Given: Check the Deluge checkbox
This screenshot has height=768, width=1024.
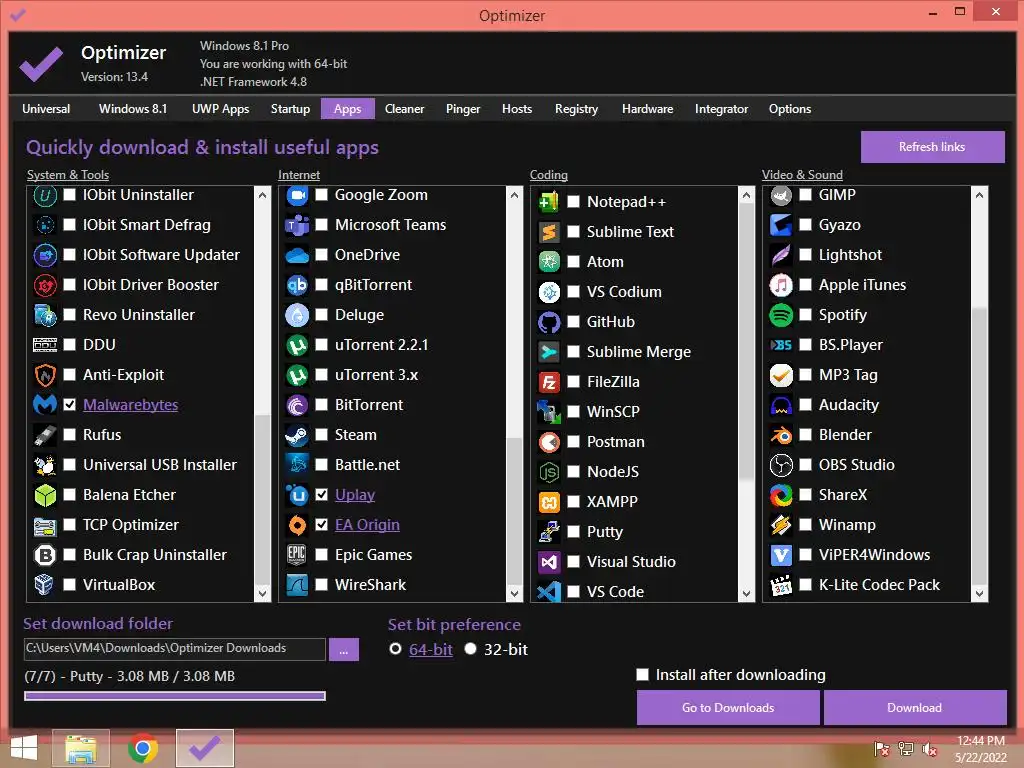Looking at the screenshot, I should point(321,315).
